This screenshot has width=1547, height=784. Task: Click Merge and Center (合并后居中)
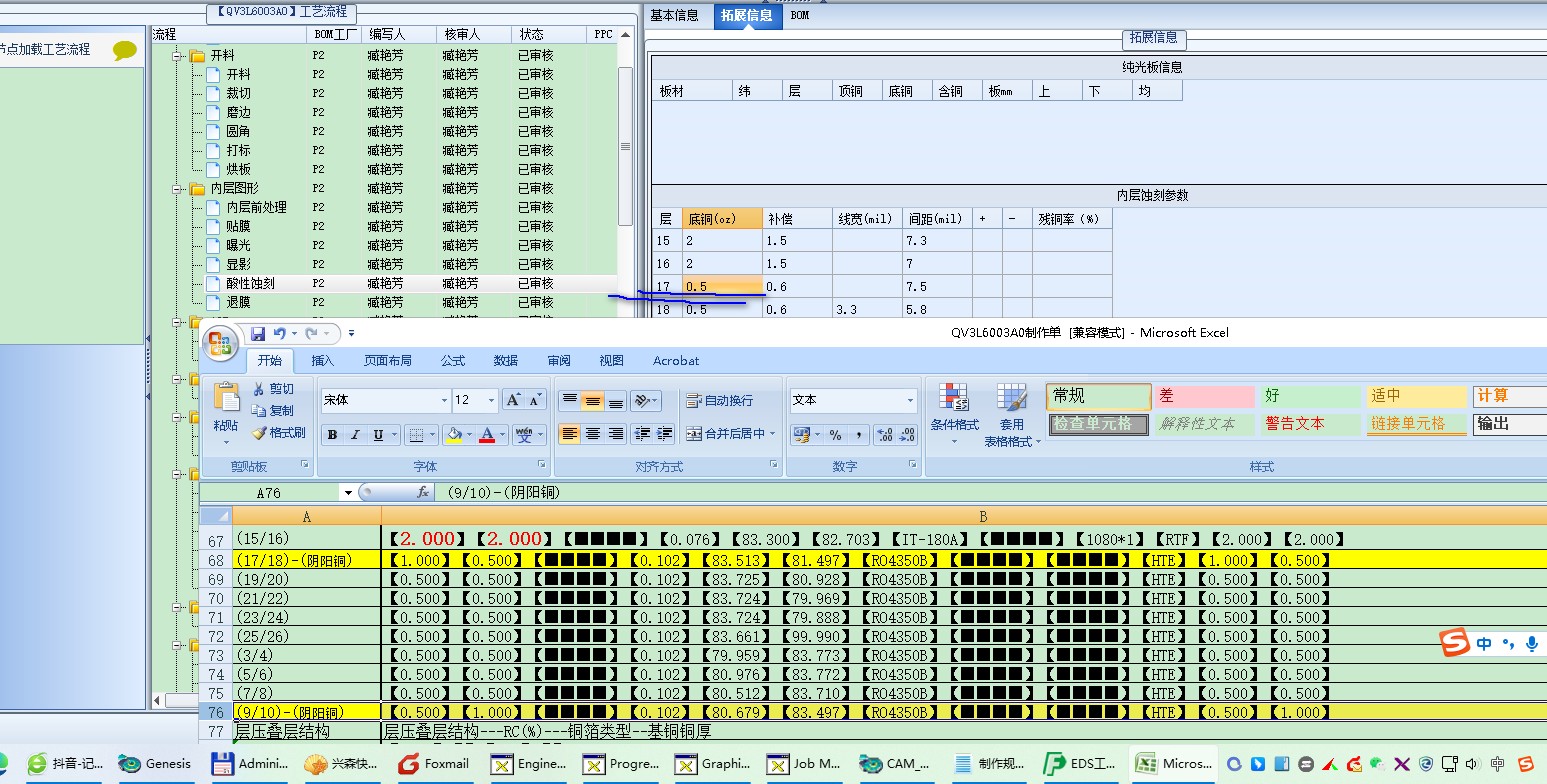click(x=726, y=434)
